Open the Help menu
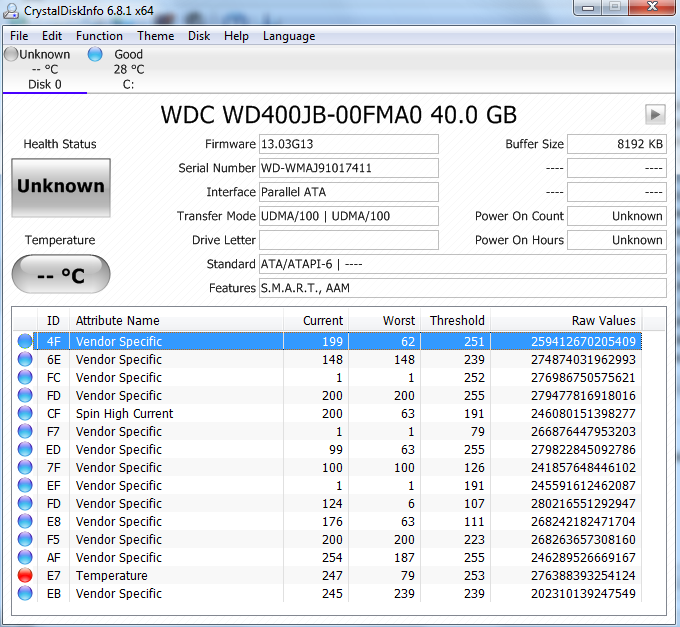Screen dimensions: 680x627 pyautogui.click(x=236, y=36)
